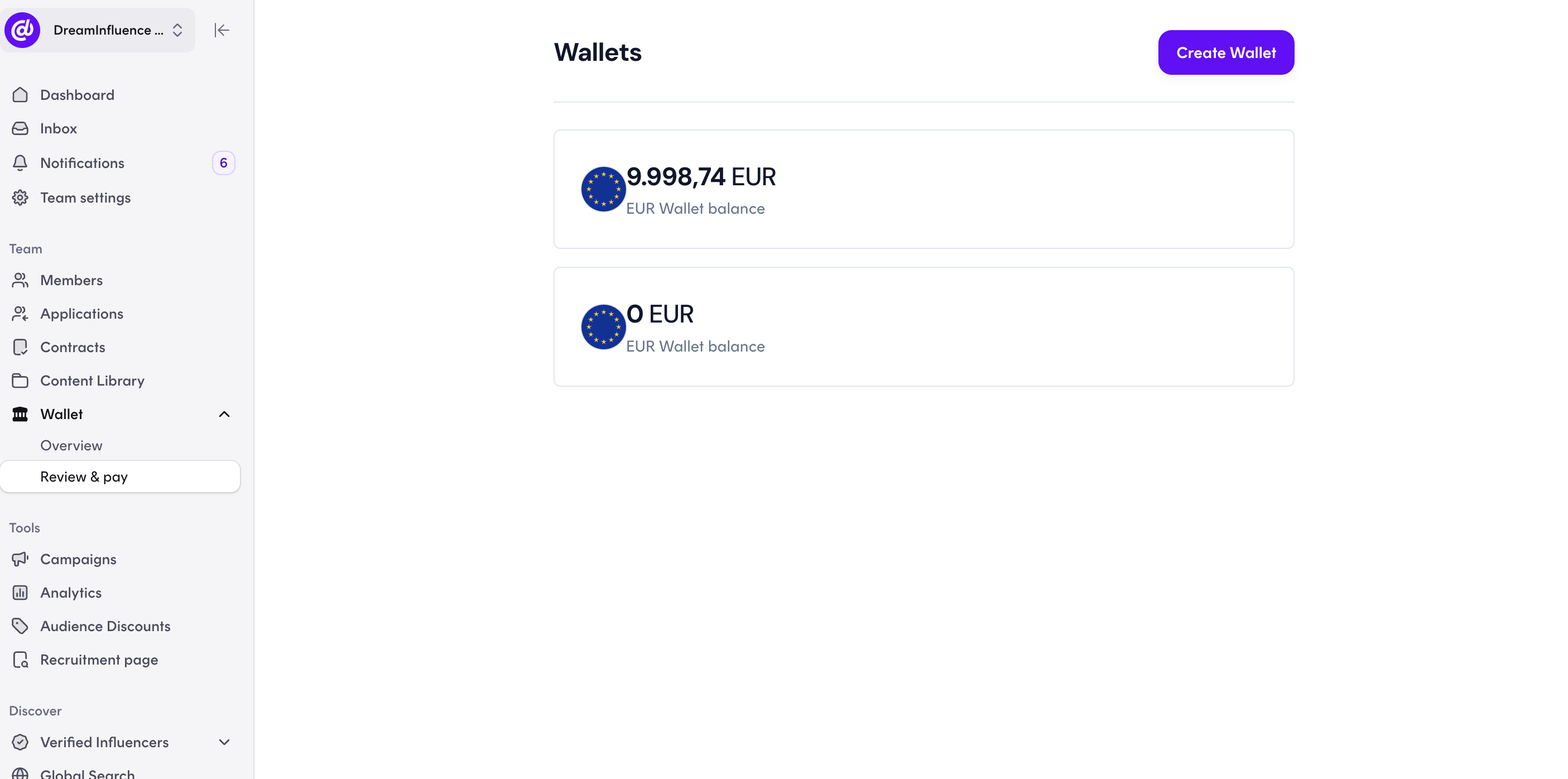1568x779 pixels.
Task: Click the Notifications bell icon
Action: pos(20,163)
